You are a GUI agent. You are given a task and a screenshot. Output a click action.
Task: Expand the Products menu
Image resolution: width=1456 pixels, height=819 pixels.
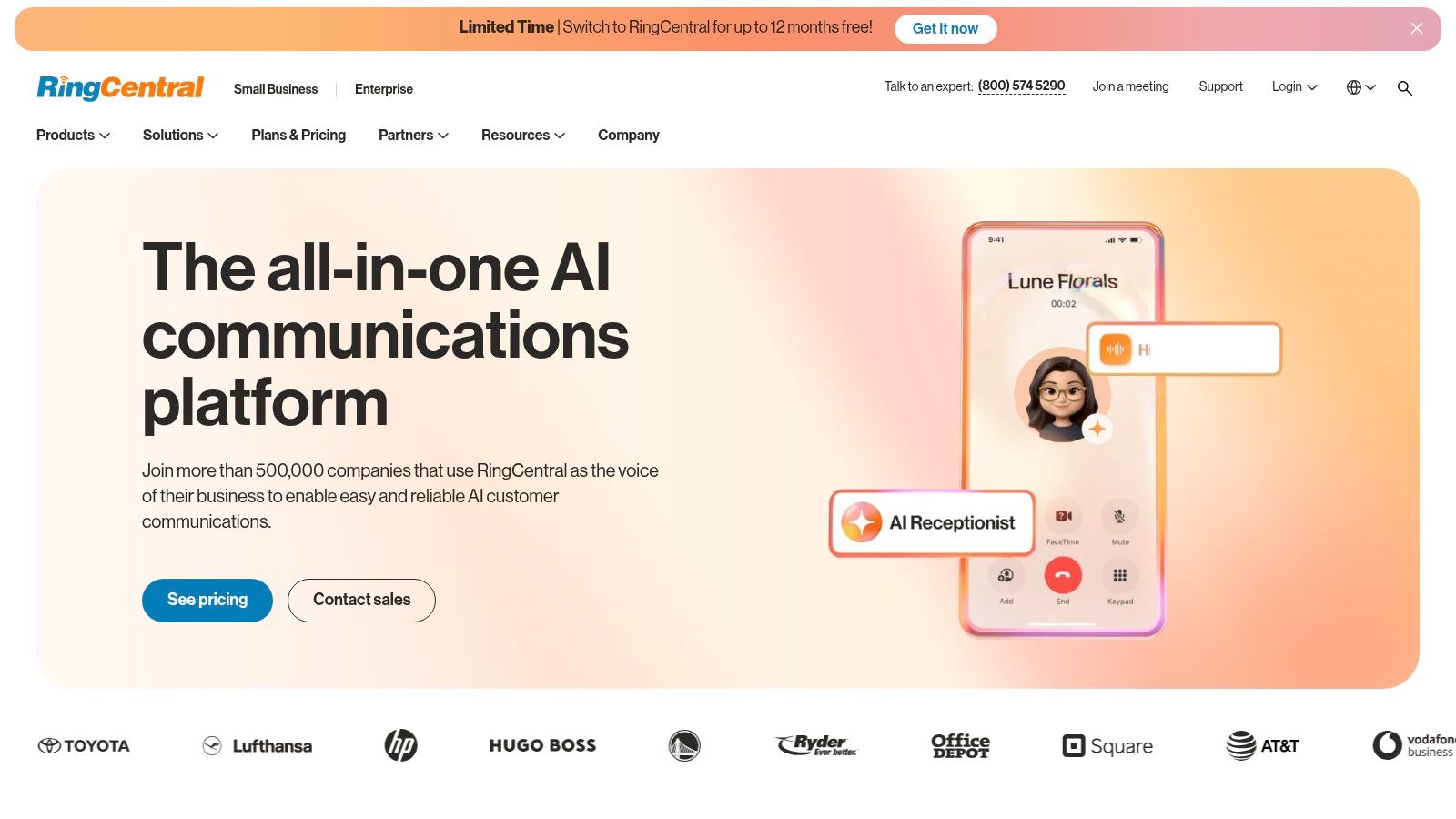pyautogui.click(x=73, y=135)
